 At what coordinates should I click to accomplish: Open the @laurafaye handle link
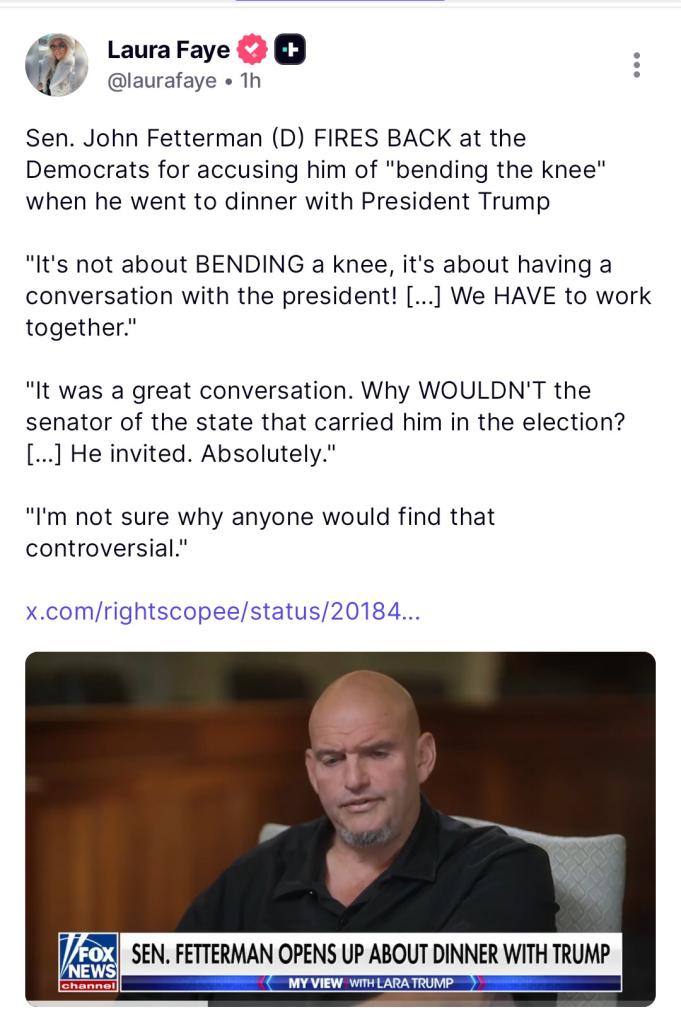[x=162, y=81]
